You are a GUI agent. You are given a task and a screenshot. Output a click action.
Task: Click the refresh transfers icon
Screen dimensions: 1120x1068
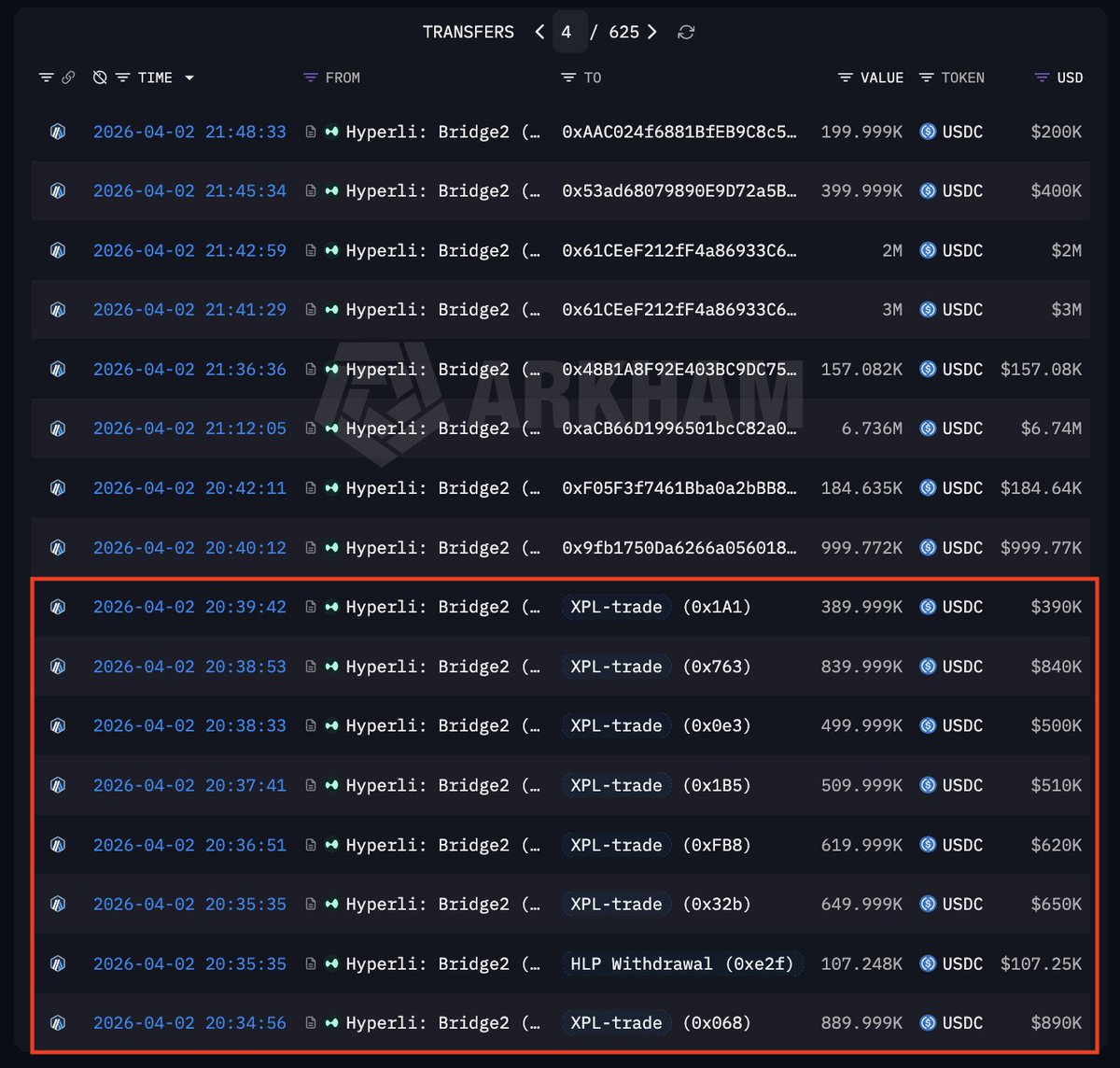click(x=686, y=33)
